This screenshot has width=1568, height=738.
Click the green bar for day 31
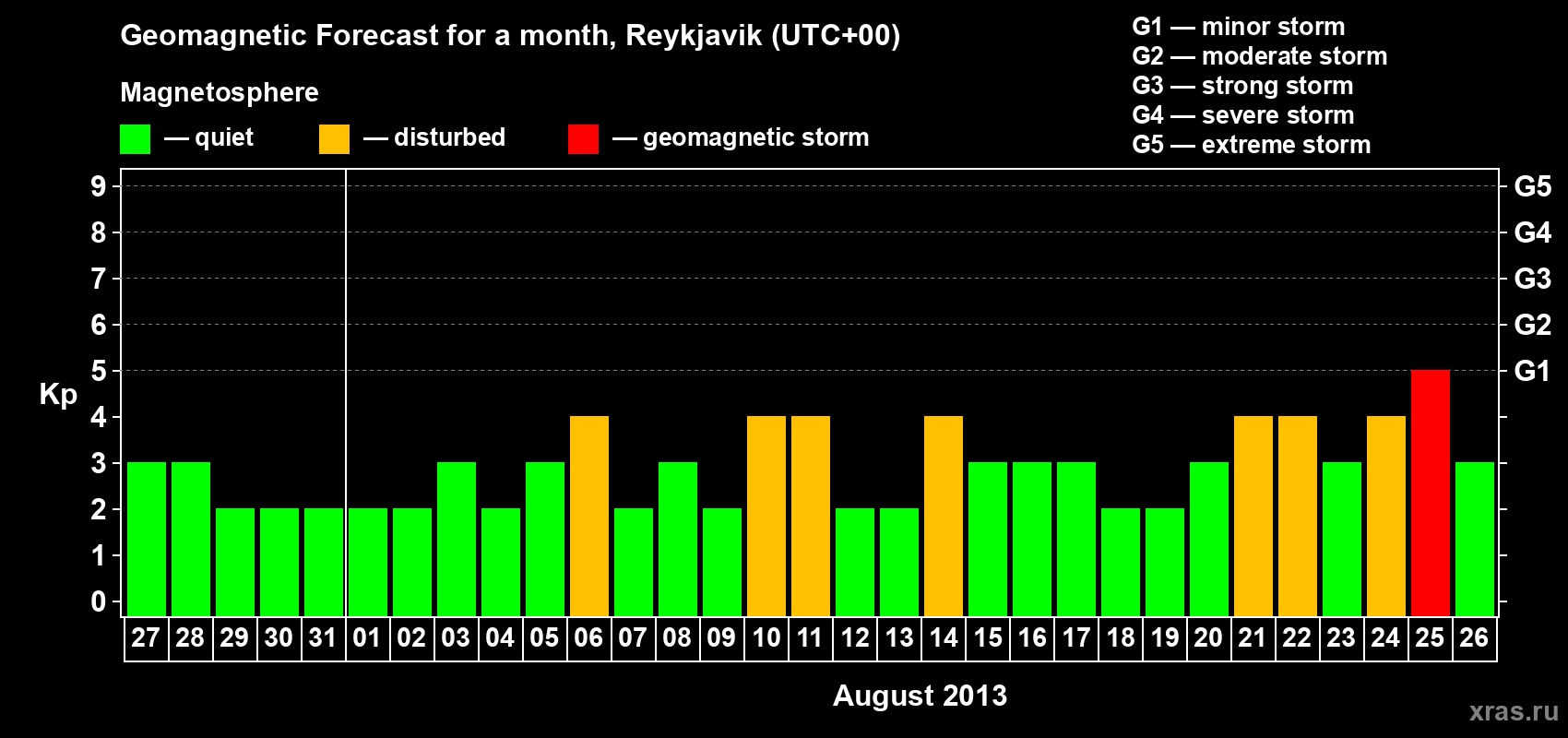tap(324, 562)
